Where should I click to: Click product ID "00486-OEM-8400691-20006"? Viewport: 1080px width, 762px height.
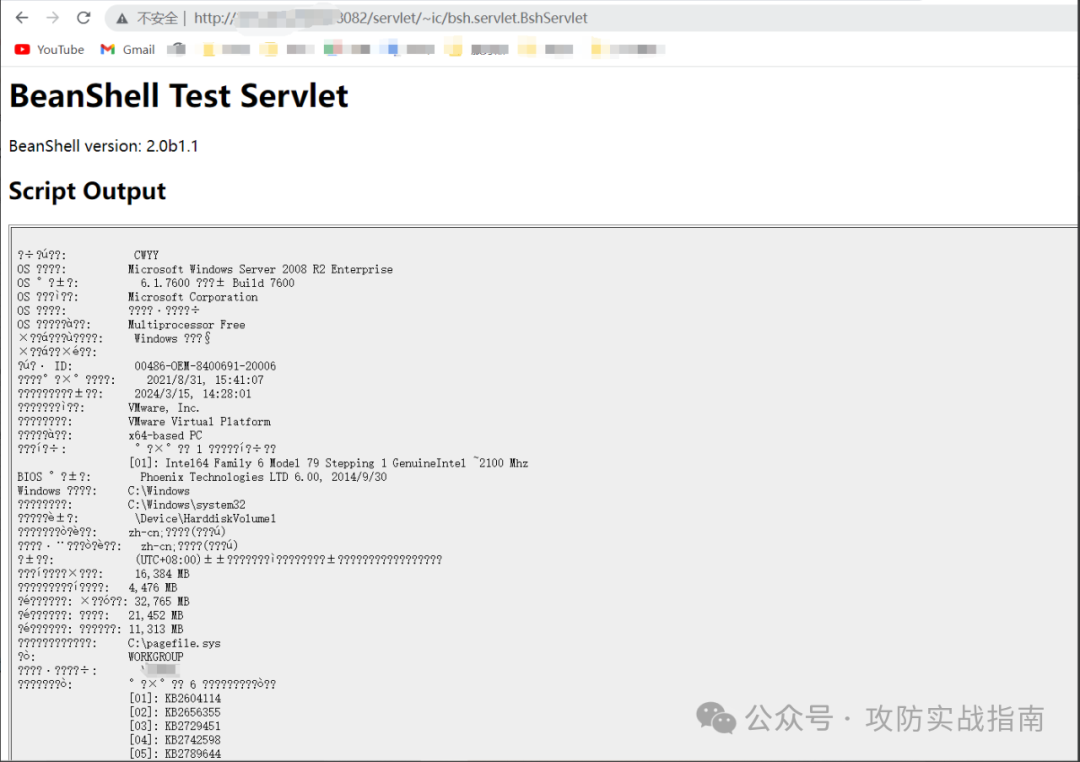pyautogui.click(x=205, y=367)
